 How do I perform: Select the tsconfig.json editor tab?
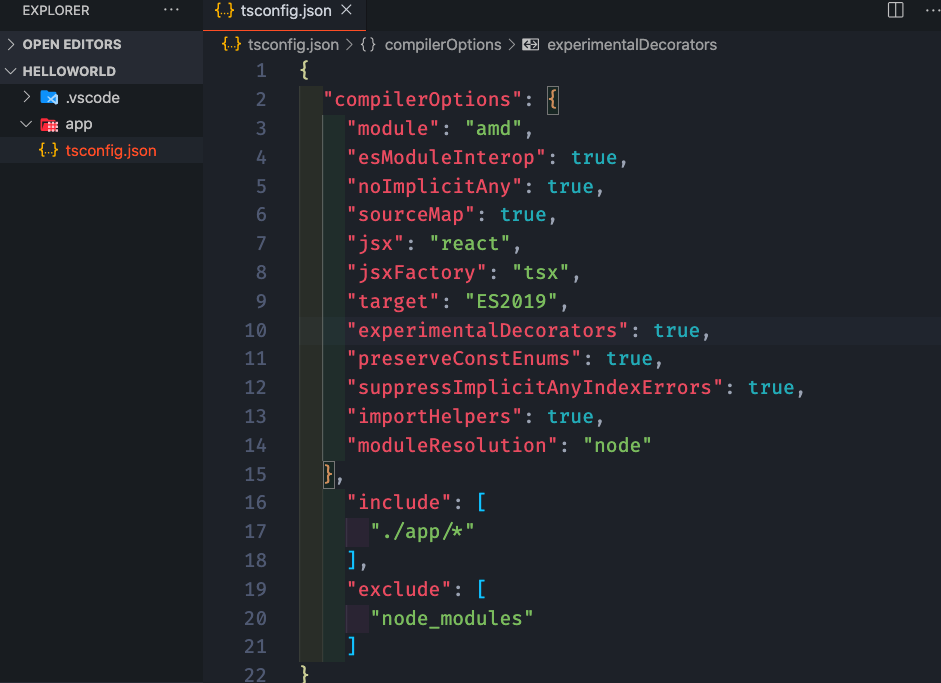(284, 14)
